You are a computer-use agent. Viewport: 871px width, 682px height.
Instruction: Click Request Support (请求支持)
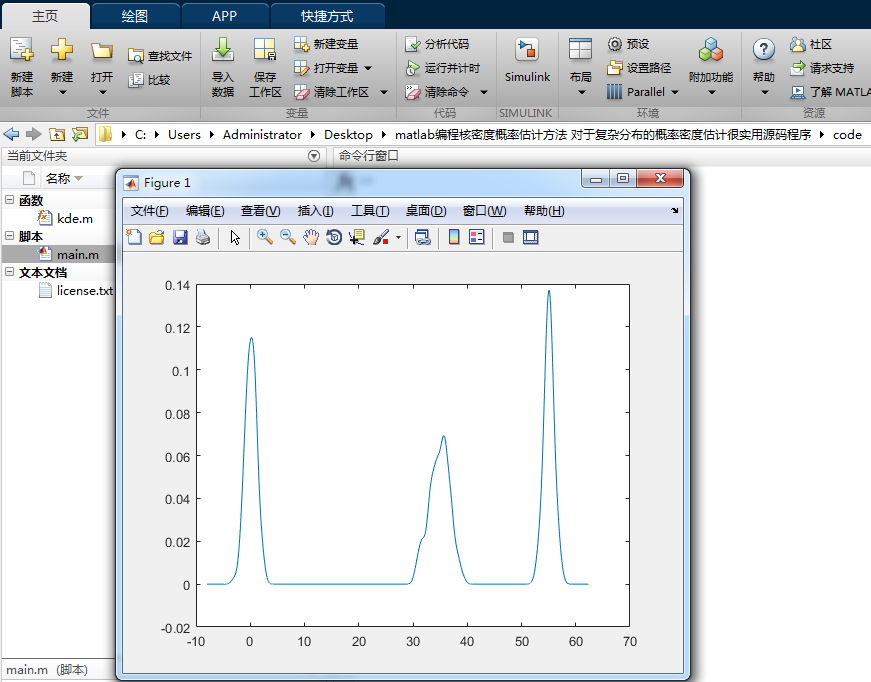822,68
